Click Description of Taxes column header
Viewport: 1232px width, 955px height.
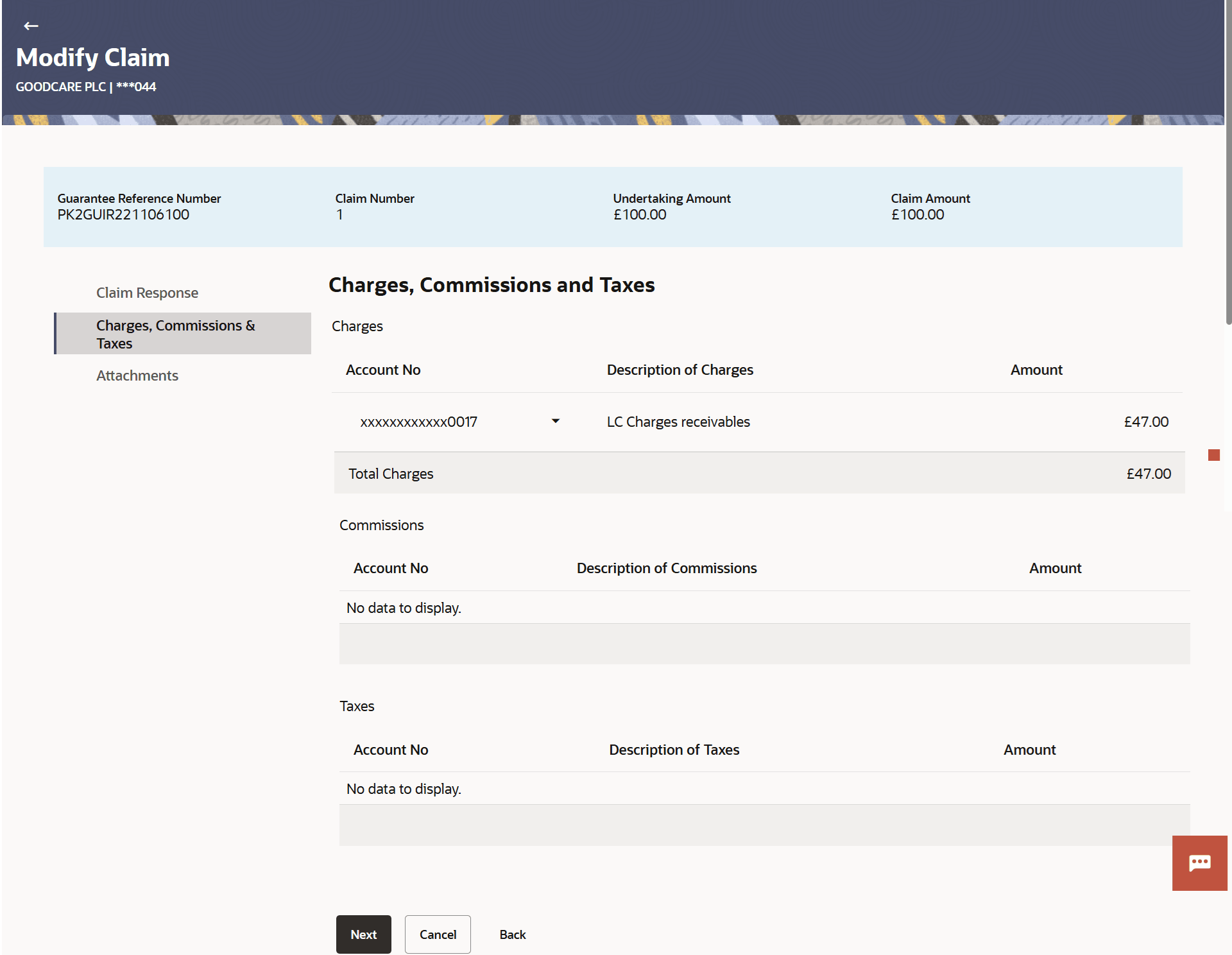tap(674, 750)
